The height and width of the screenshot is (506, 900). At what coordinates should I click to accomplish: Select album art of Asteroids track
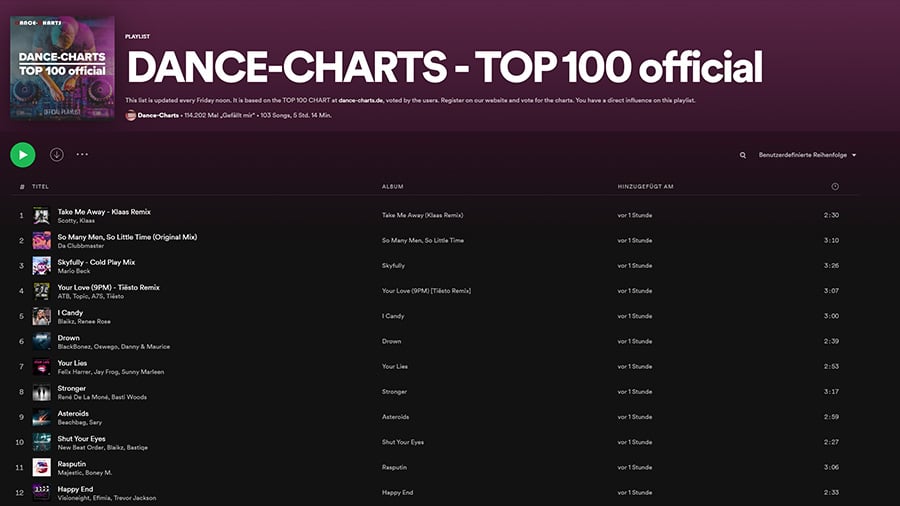[41, 418]
